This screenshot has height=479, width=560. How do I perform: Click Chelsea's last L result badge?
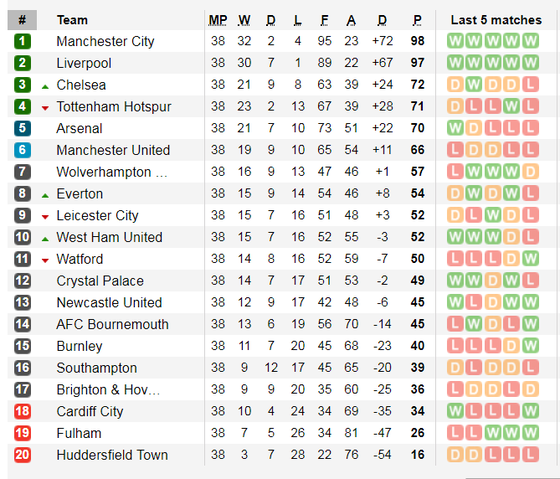pyautogui.click(x=530, y=85)
